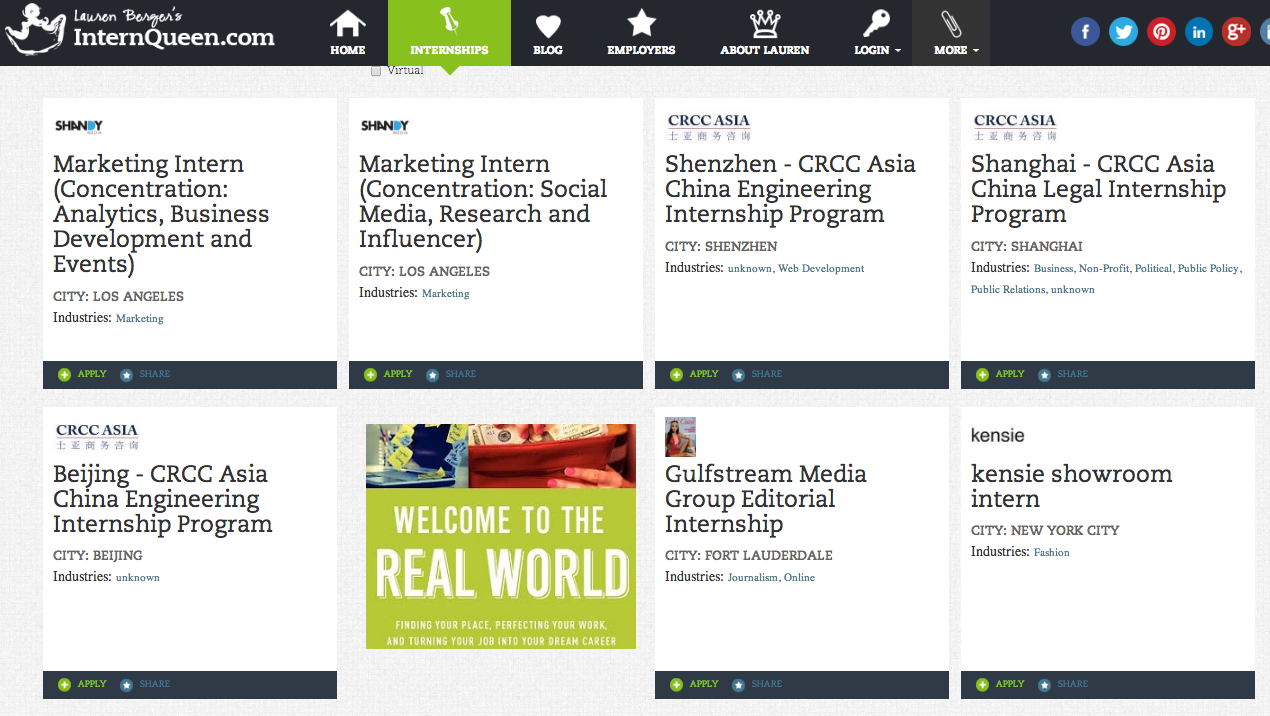Open the Twitter social icon

(1123, 32)
